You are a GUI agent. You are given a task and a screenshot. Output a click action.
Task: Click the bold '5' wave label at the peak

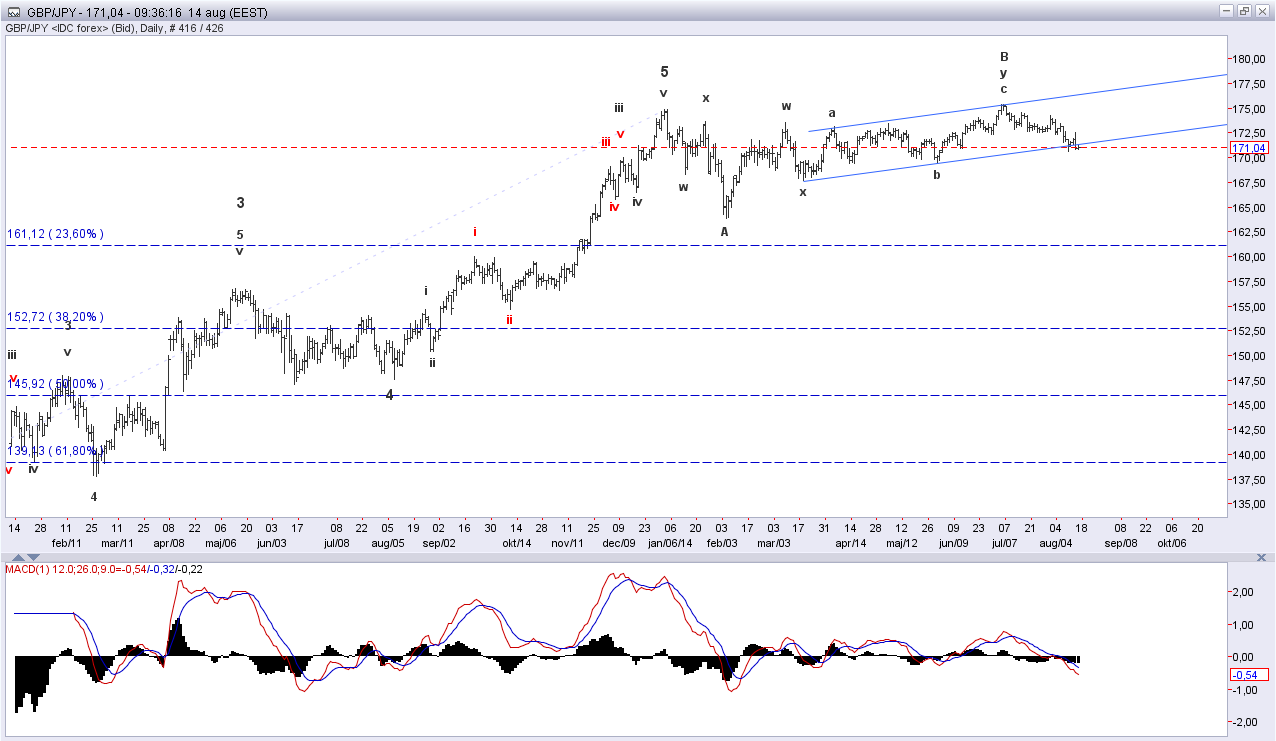(664, 72)
